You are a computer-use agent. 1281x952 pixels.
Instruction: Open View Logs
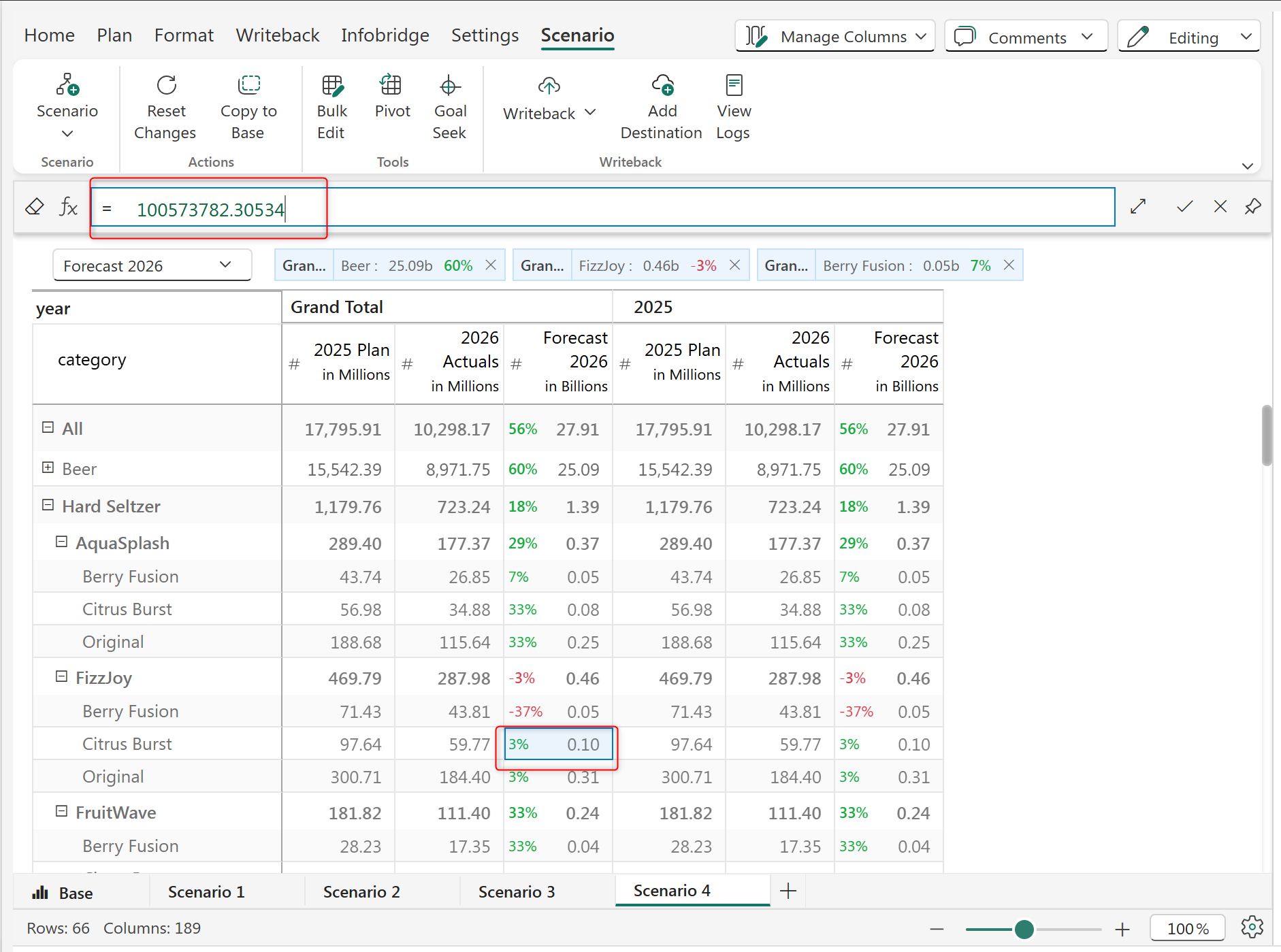tap(733, 86)
